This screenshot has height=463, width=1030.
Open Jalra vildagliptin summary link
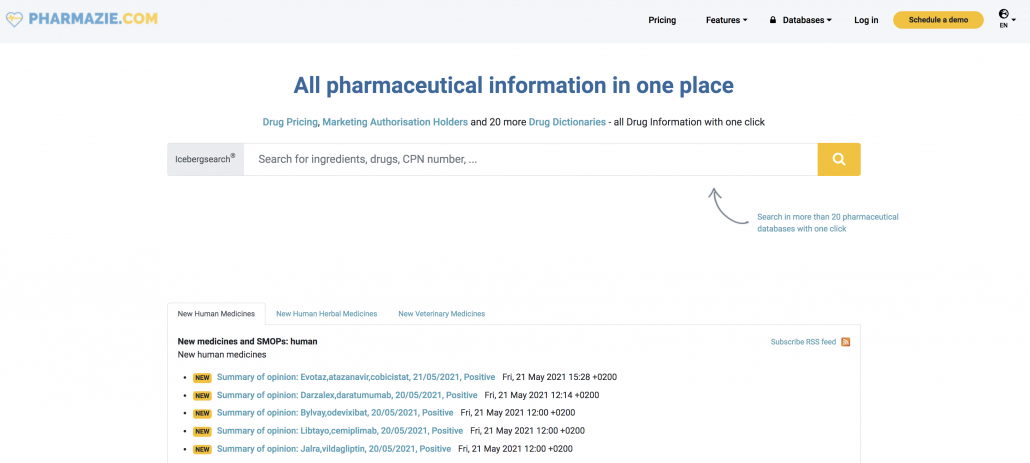(334, 449)
